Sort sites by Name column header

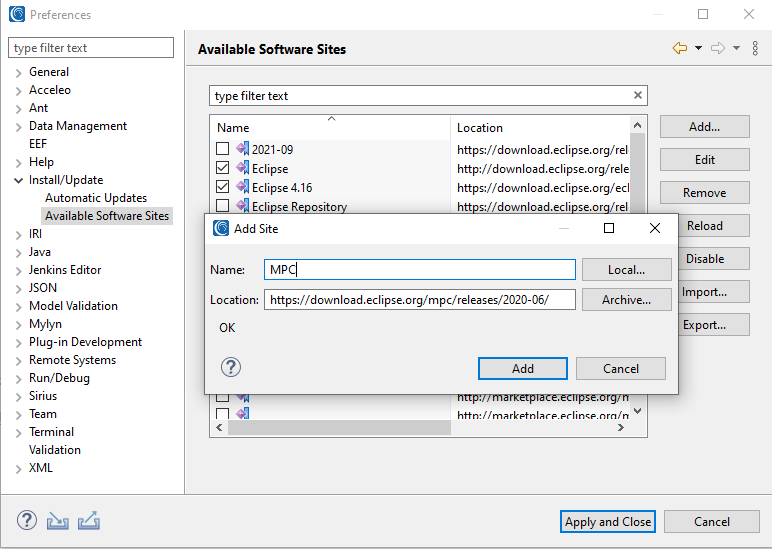pyautogui.click(x=330, y=128)
